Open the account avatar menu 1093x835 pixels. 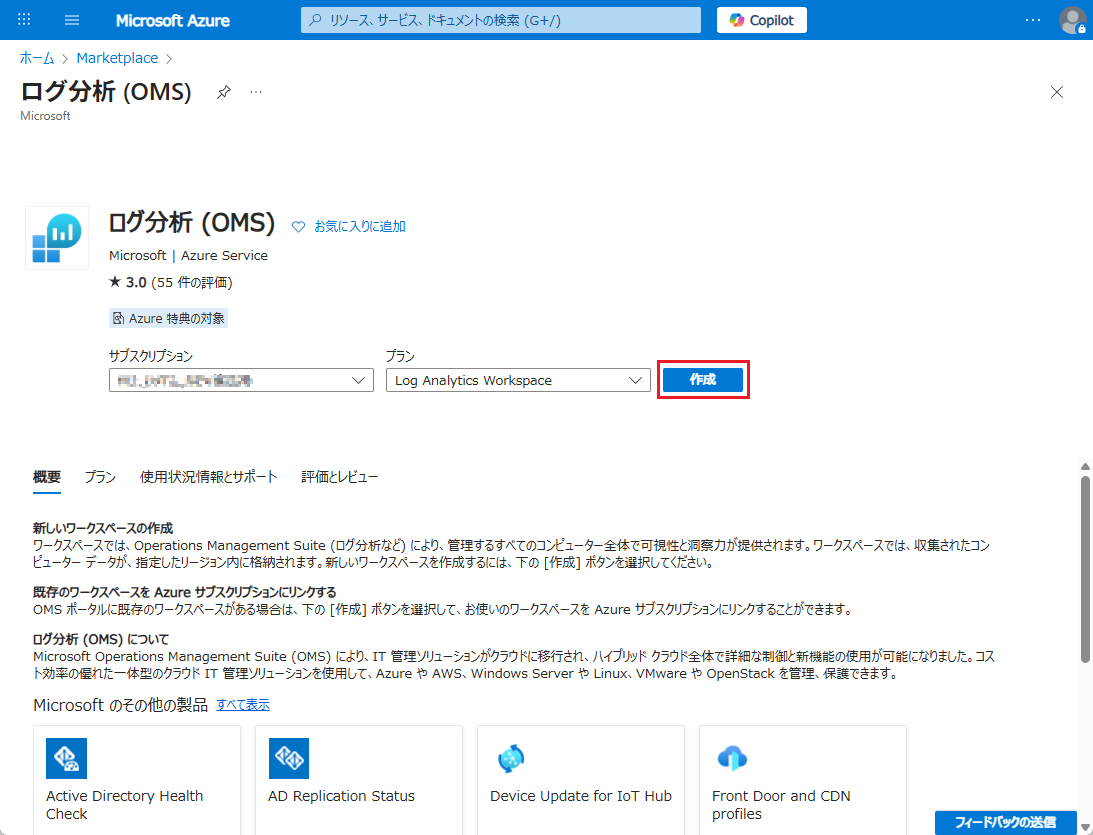coord(1072,20)
